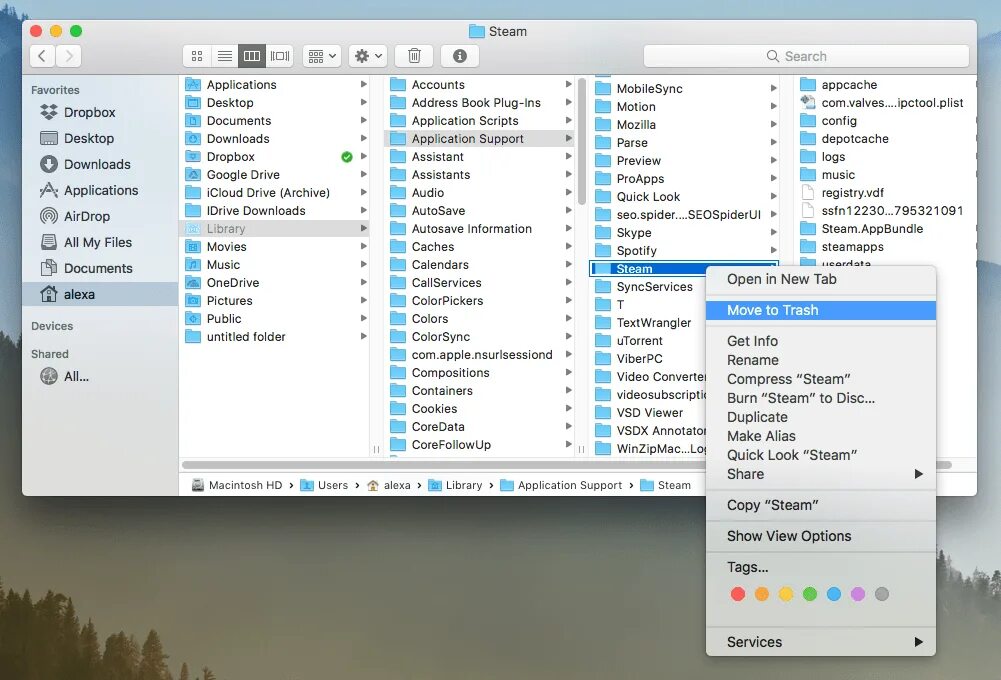1001x680 pixels.
Task: Select the untitled folder item
Action: [275, 336]
